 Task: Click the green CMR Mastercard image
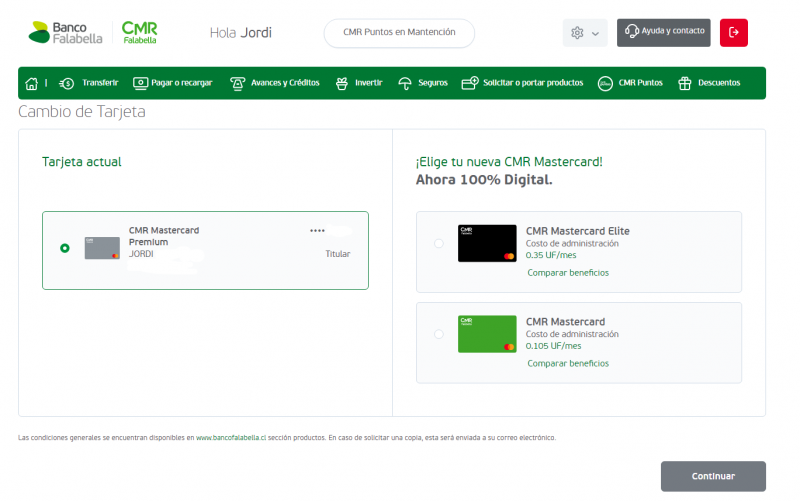pyautogui.click(x=487, y=334)
